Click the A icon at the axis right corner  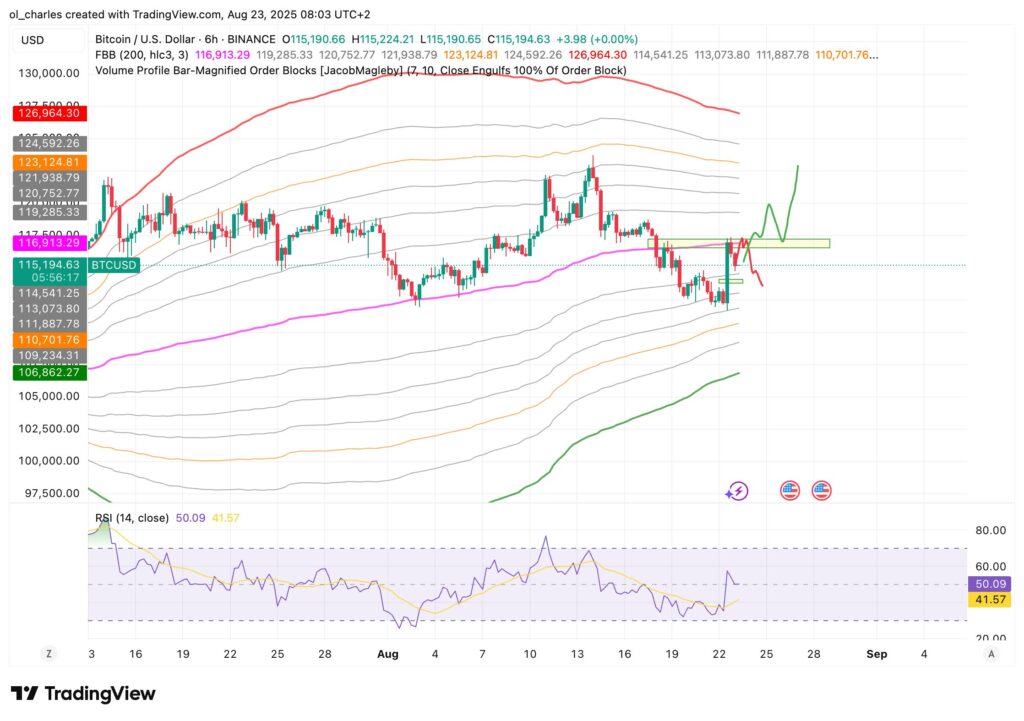991,653
